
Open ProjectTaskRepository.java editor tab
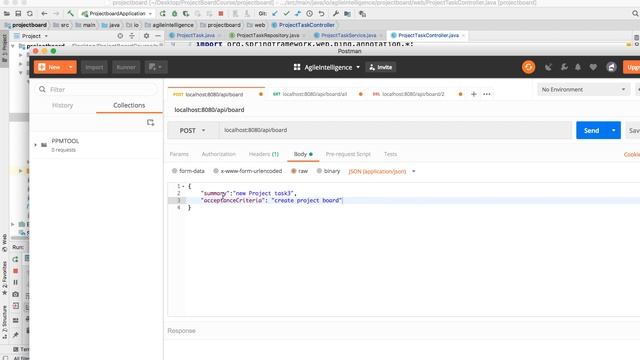coord(267,36)
